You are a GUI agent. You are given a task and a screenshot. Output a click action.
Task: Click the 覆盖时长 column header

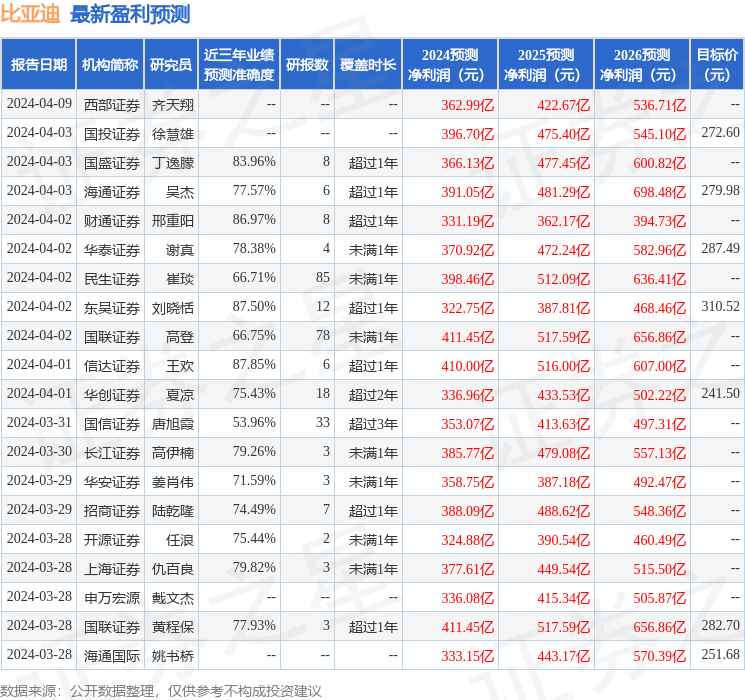[368, 65]
